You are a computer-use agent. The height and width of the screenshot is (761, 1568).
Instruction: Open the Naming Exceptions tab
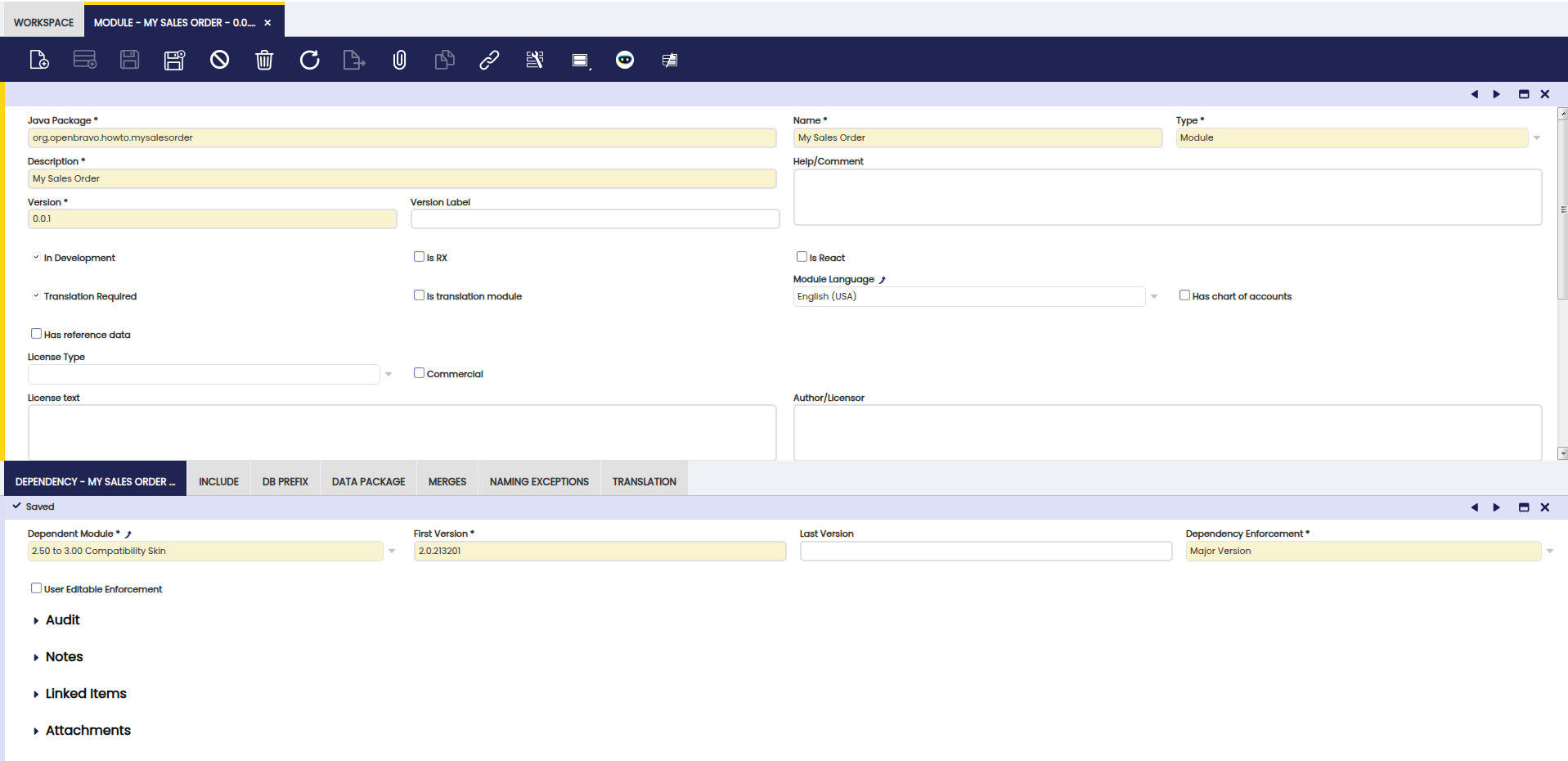click(x=539, y=482)
